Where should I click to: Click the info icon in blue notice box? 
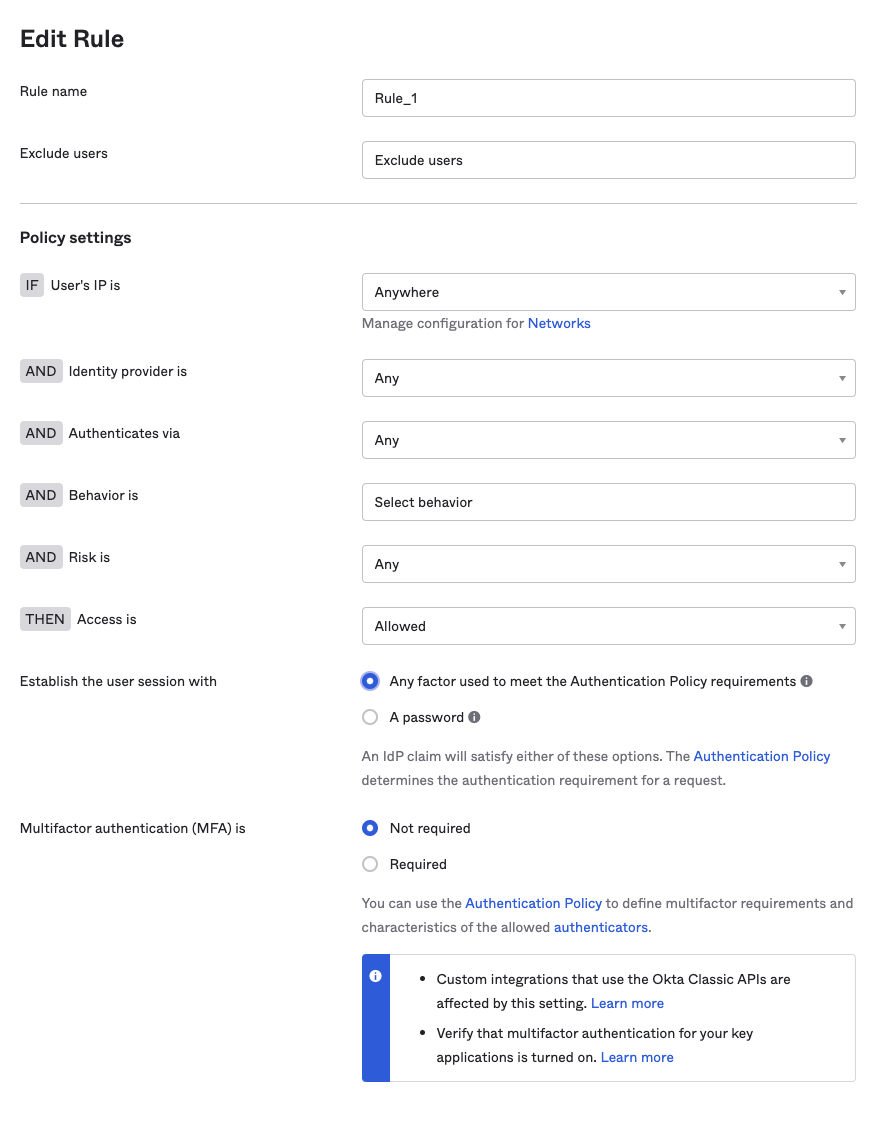click(x=376, y=976)
